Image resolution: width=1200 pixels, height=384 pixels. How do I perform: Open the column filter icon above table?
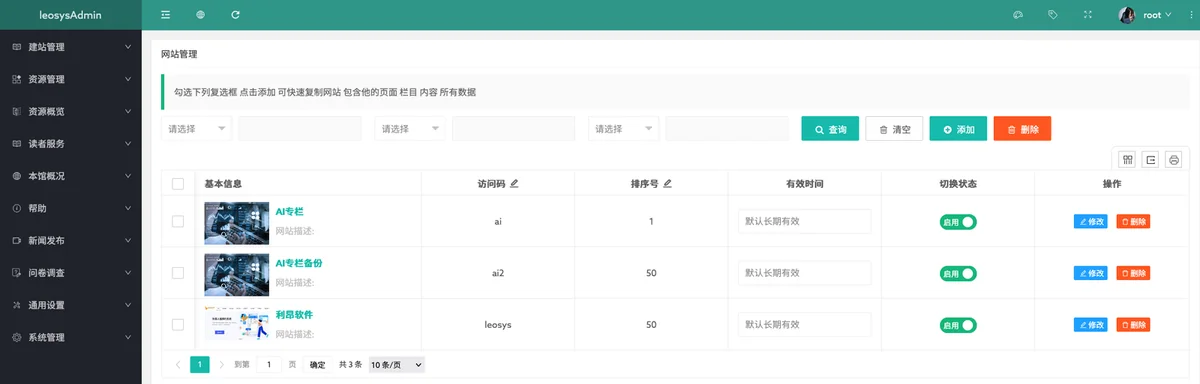pyautogui.click(x=1127, y=159)
